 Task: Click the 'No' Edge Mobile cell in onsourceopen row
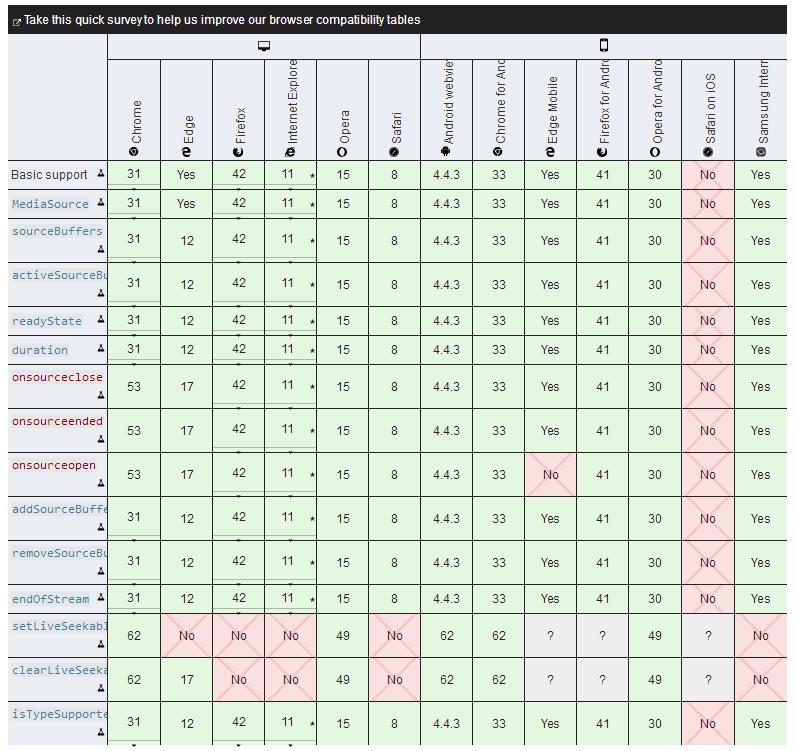click(550, 474)
